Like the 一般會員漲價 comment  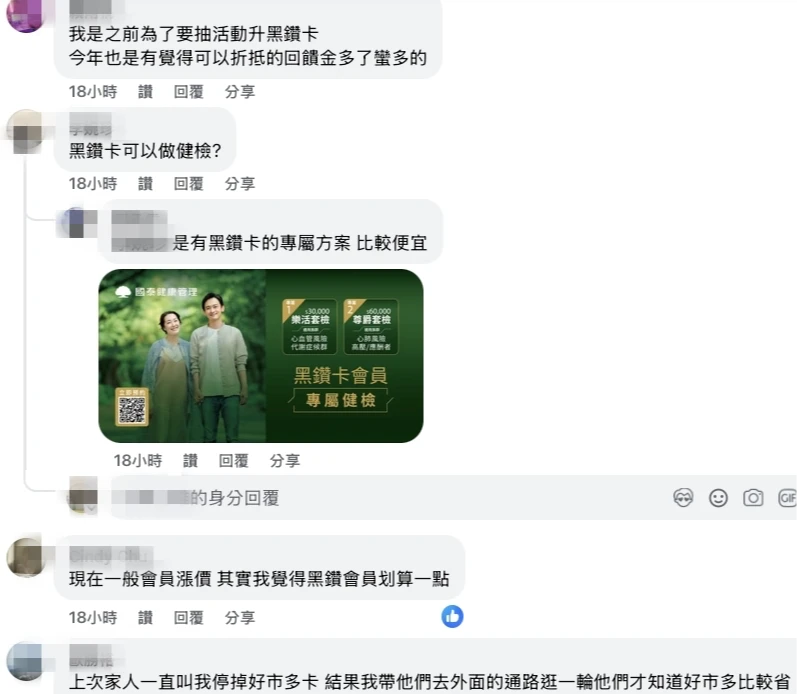point(145,618)
